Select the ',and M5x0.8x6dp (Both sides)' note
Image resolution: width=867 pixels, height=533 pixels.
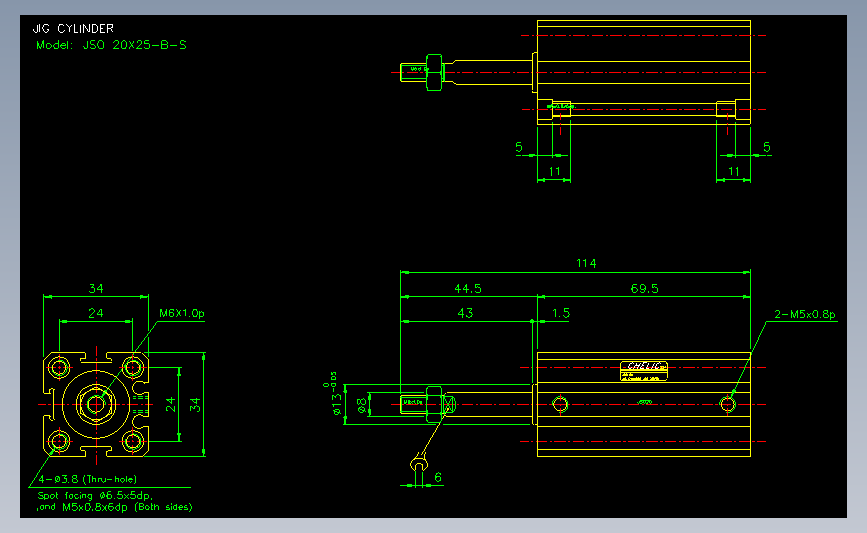[114, 507]
